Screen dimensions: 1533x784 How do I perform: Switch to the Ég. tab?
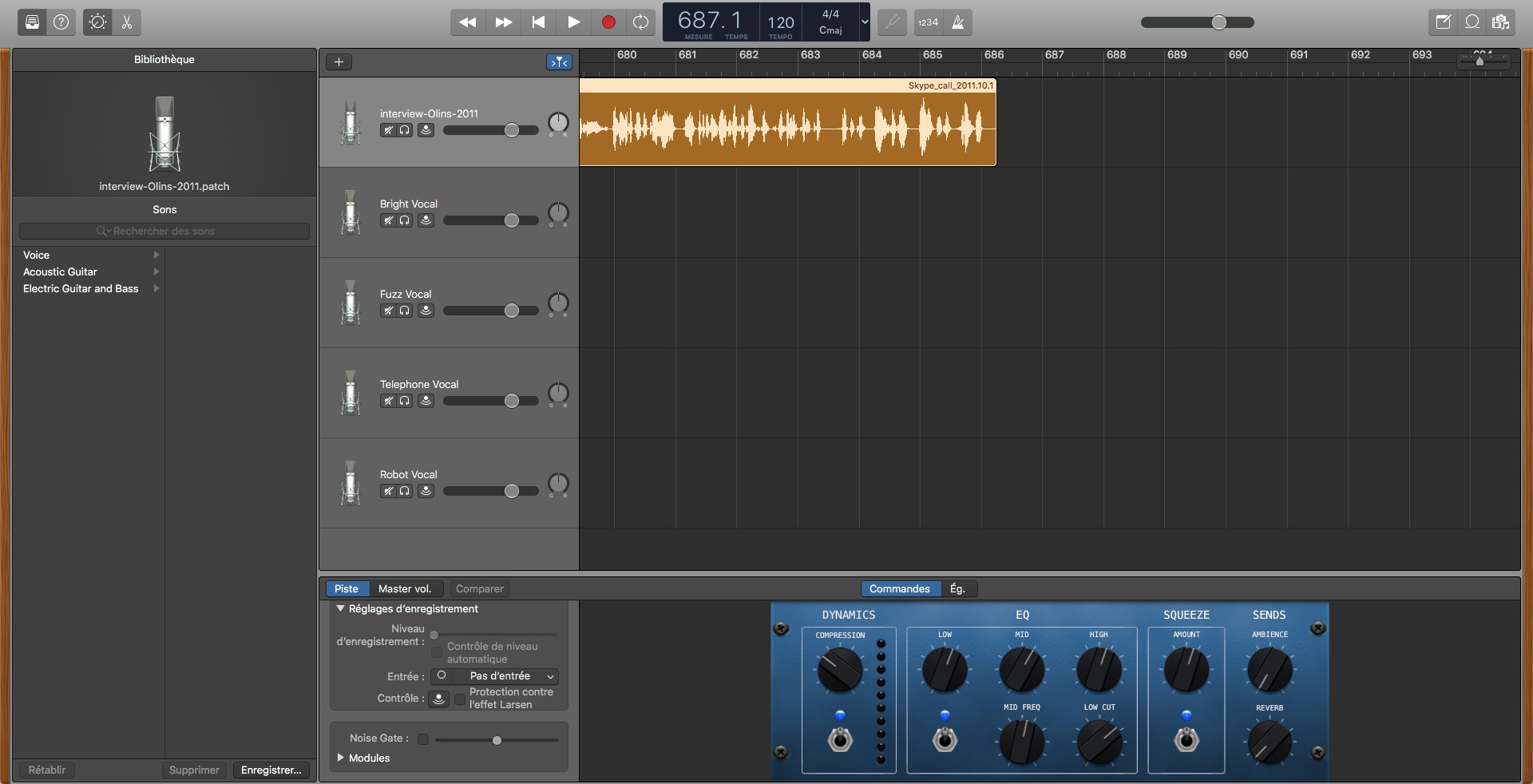coord(957,589)
